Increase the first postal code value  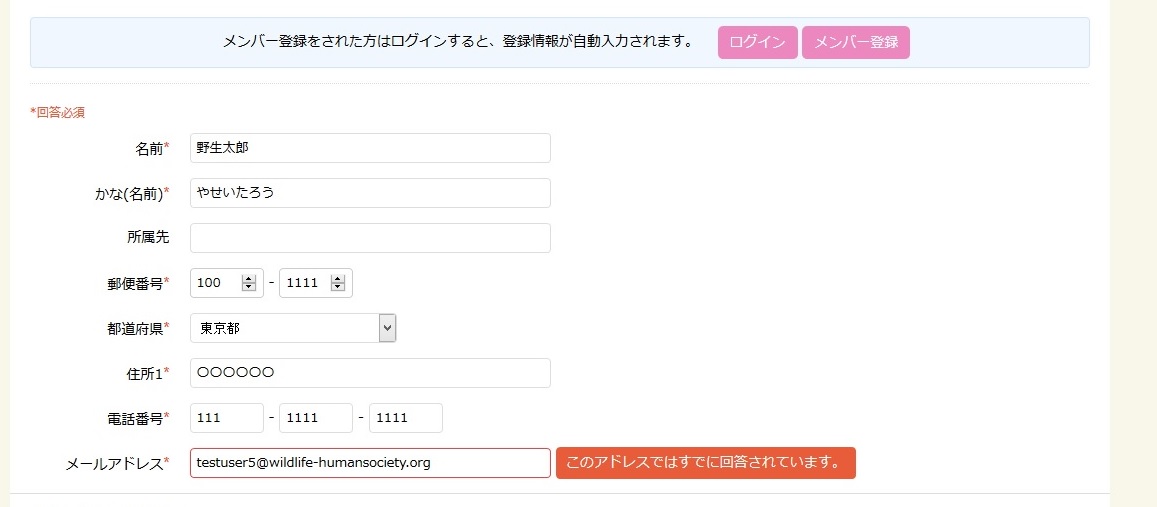[x=249, y=278]
